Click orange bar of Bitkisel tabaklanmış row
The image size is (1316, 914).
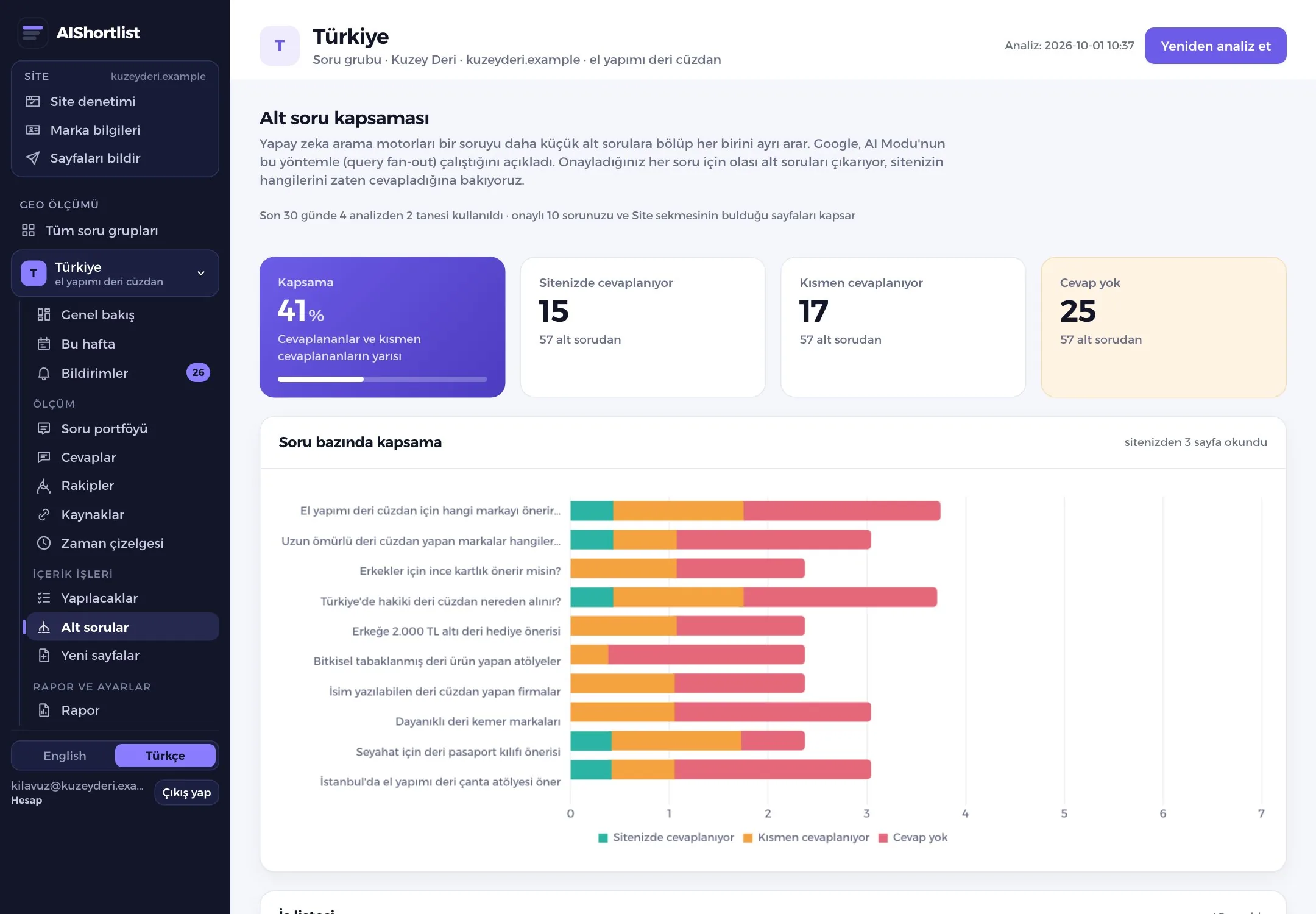click(589, 654)
